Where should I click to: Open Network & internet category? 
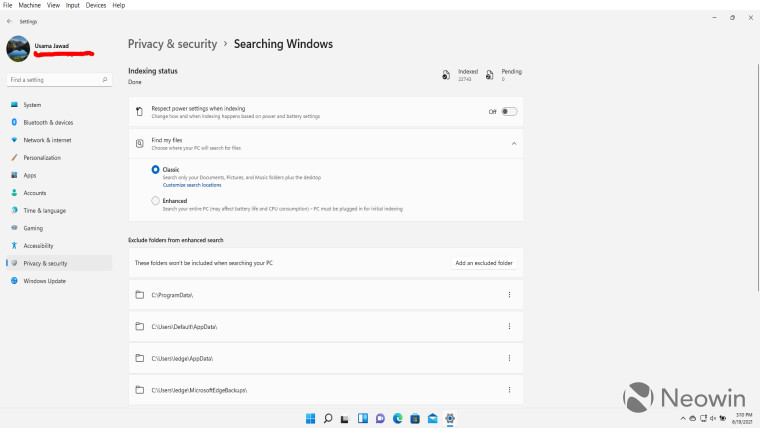[59, 140]
